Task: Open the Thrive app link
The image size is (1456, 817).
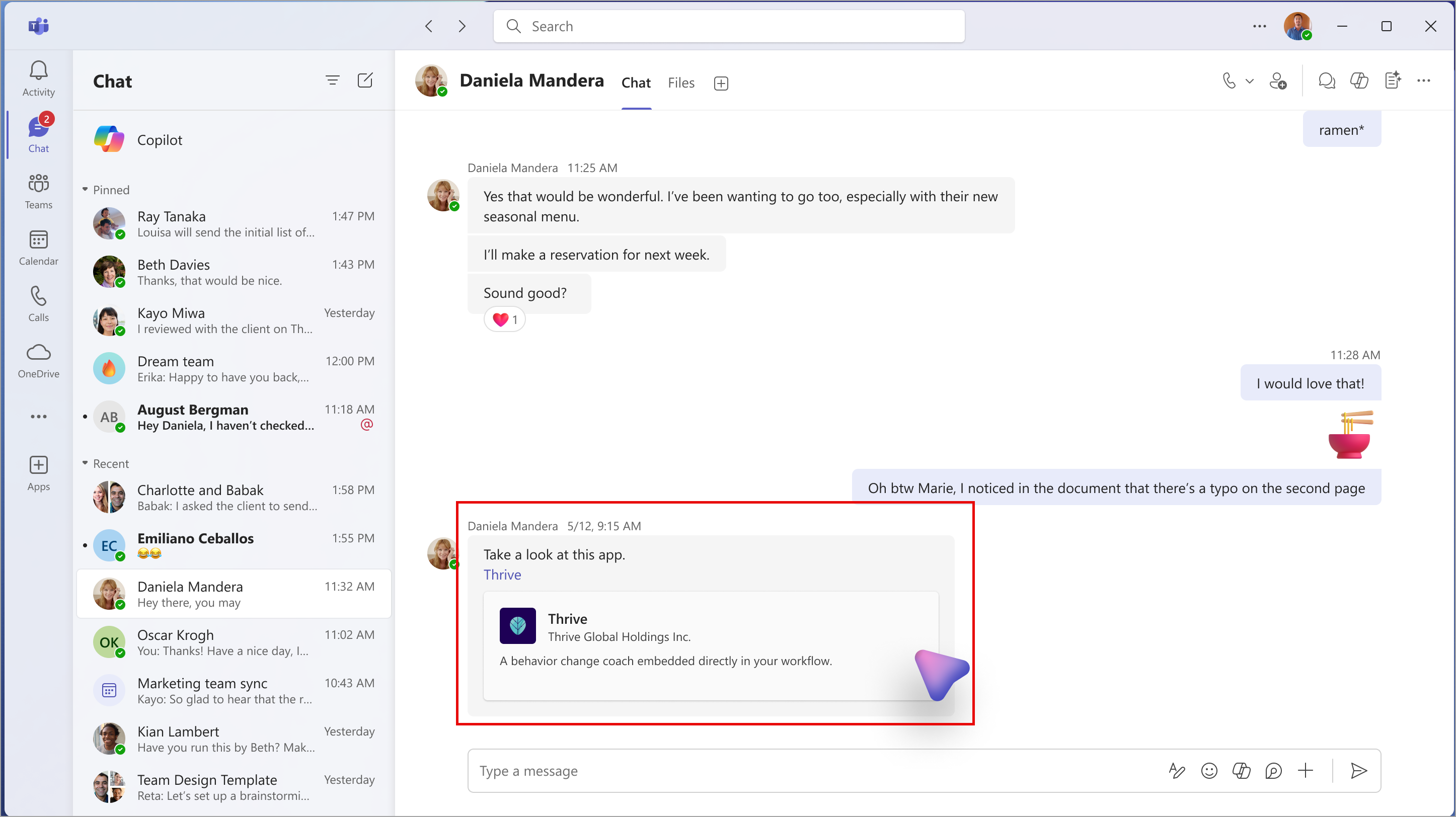Action: [503, 574]
